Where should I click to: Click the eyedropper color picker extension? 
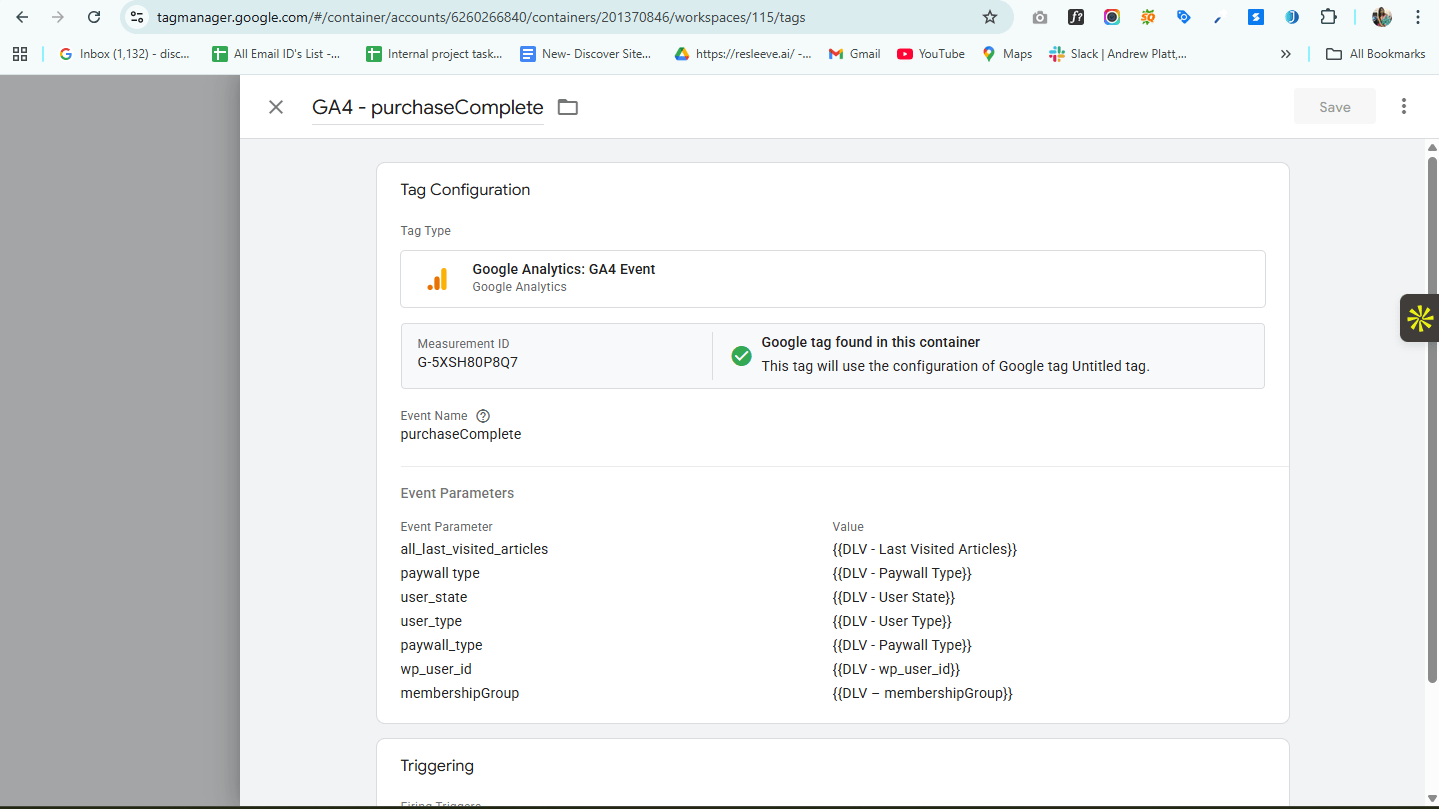click(x=1219, y=17)
